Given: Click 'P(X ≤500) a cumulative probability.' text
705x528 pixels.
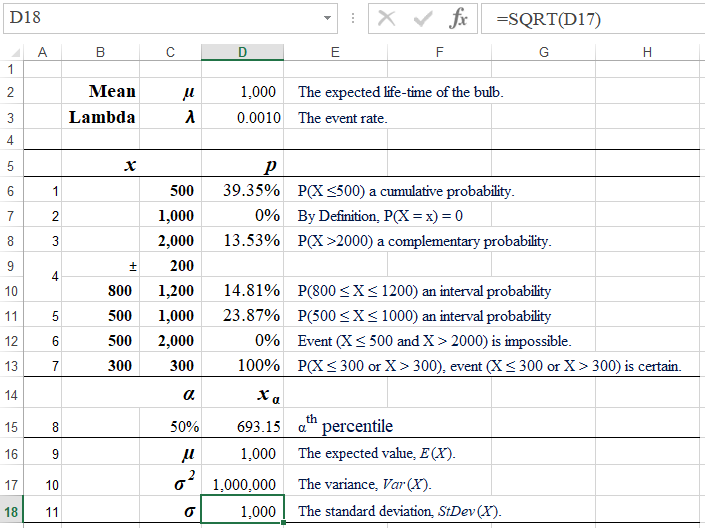Looking at the screenshot, I should click(x=406, y=192).
